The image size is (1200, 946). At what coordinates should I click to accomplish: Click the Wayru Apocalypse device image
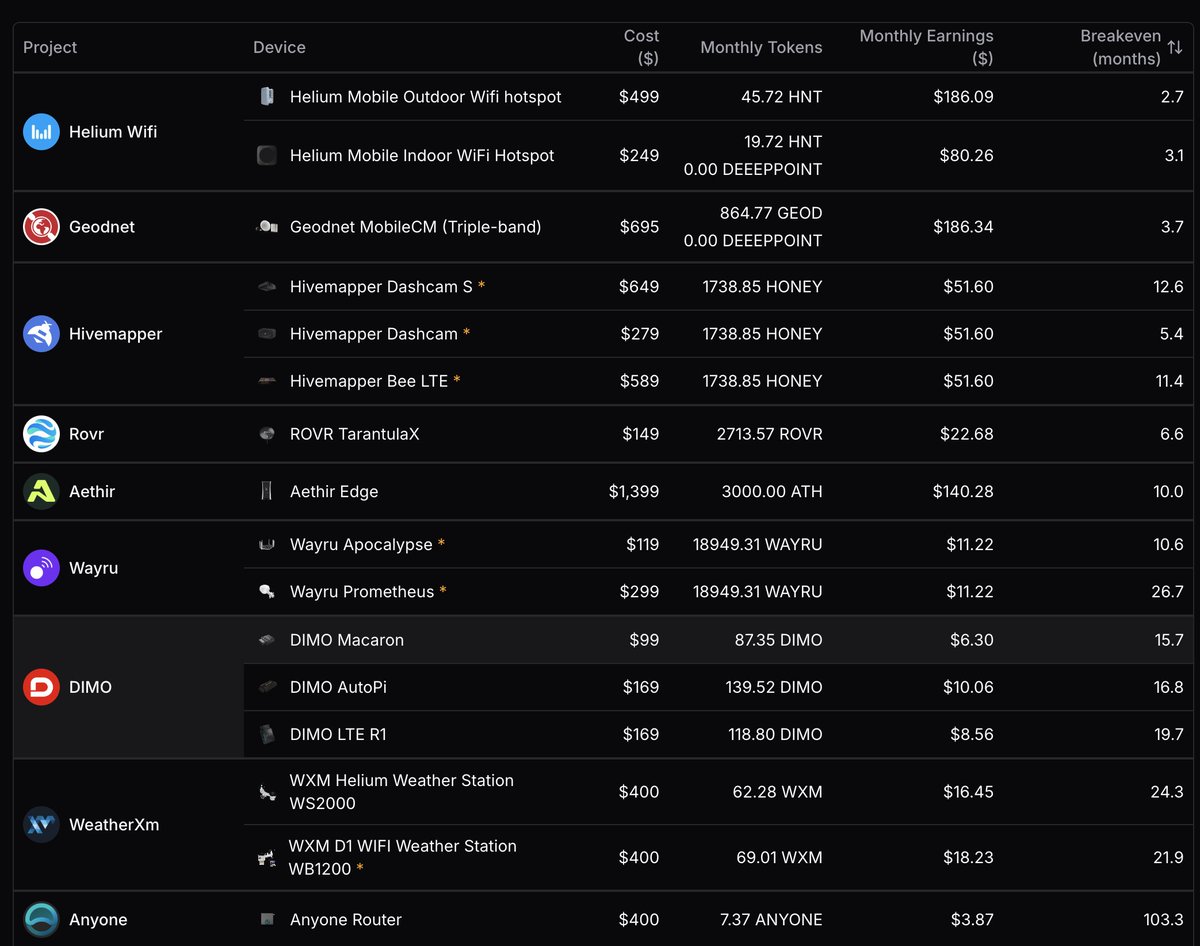click(x=266, y=544)
